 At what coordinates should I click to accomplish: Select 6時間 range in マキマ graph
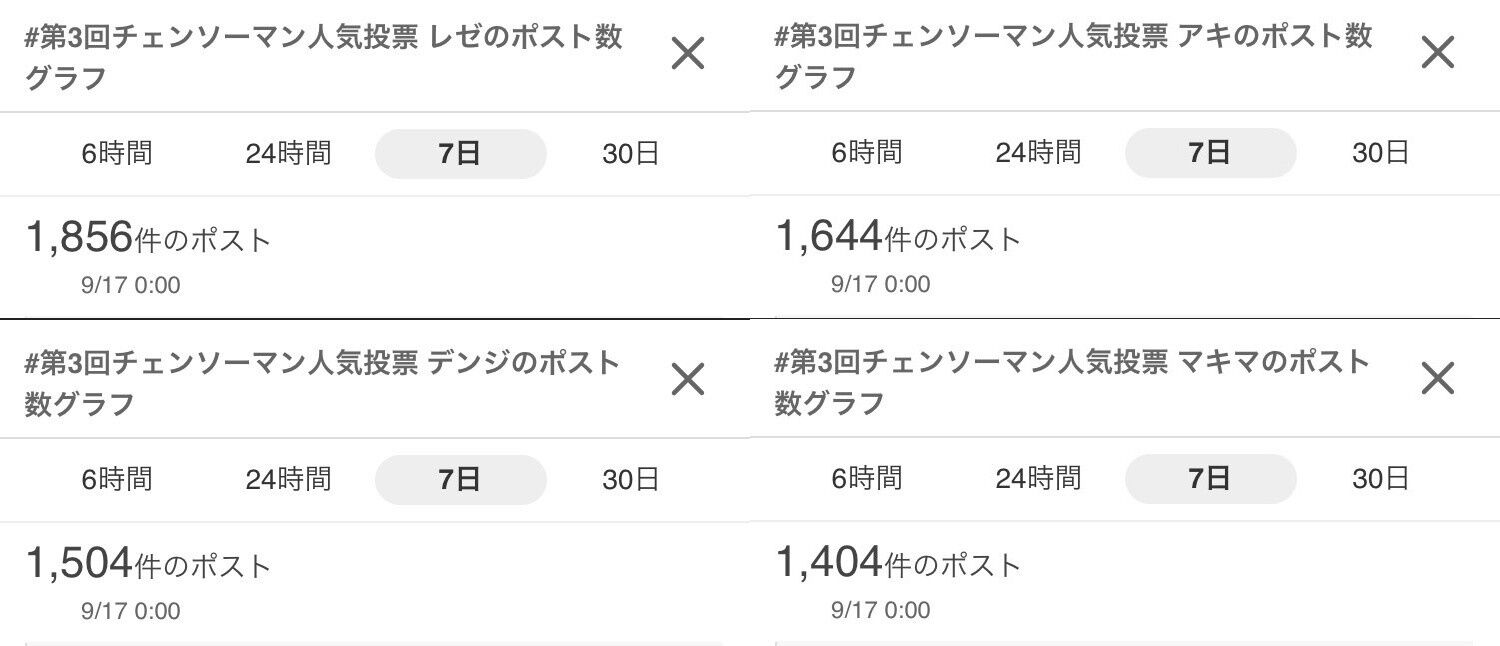(866, 479)
